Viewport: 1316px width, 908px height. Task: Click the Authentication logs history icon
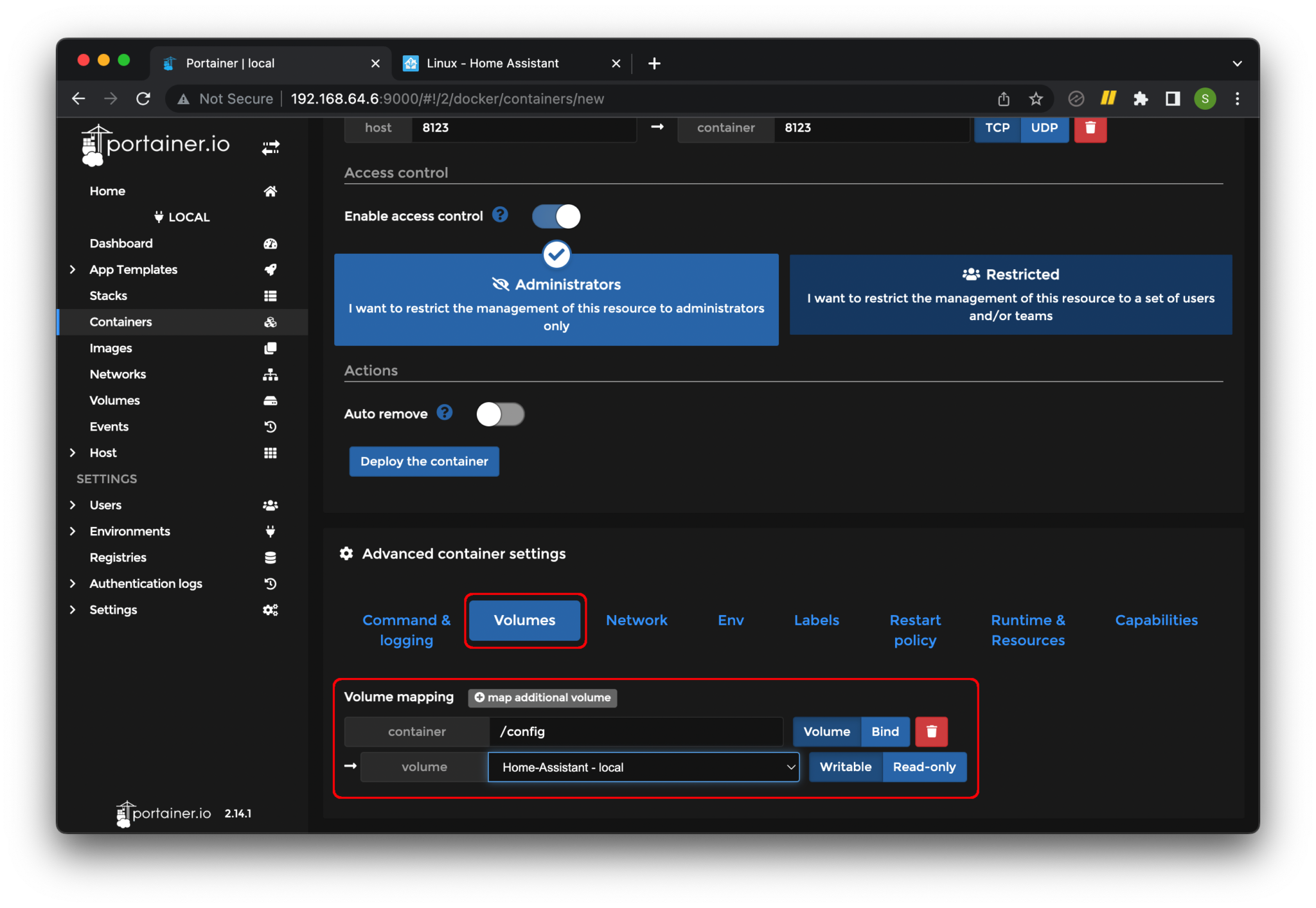pyautogui.click(x=270, y=583)
